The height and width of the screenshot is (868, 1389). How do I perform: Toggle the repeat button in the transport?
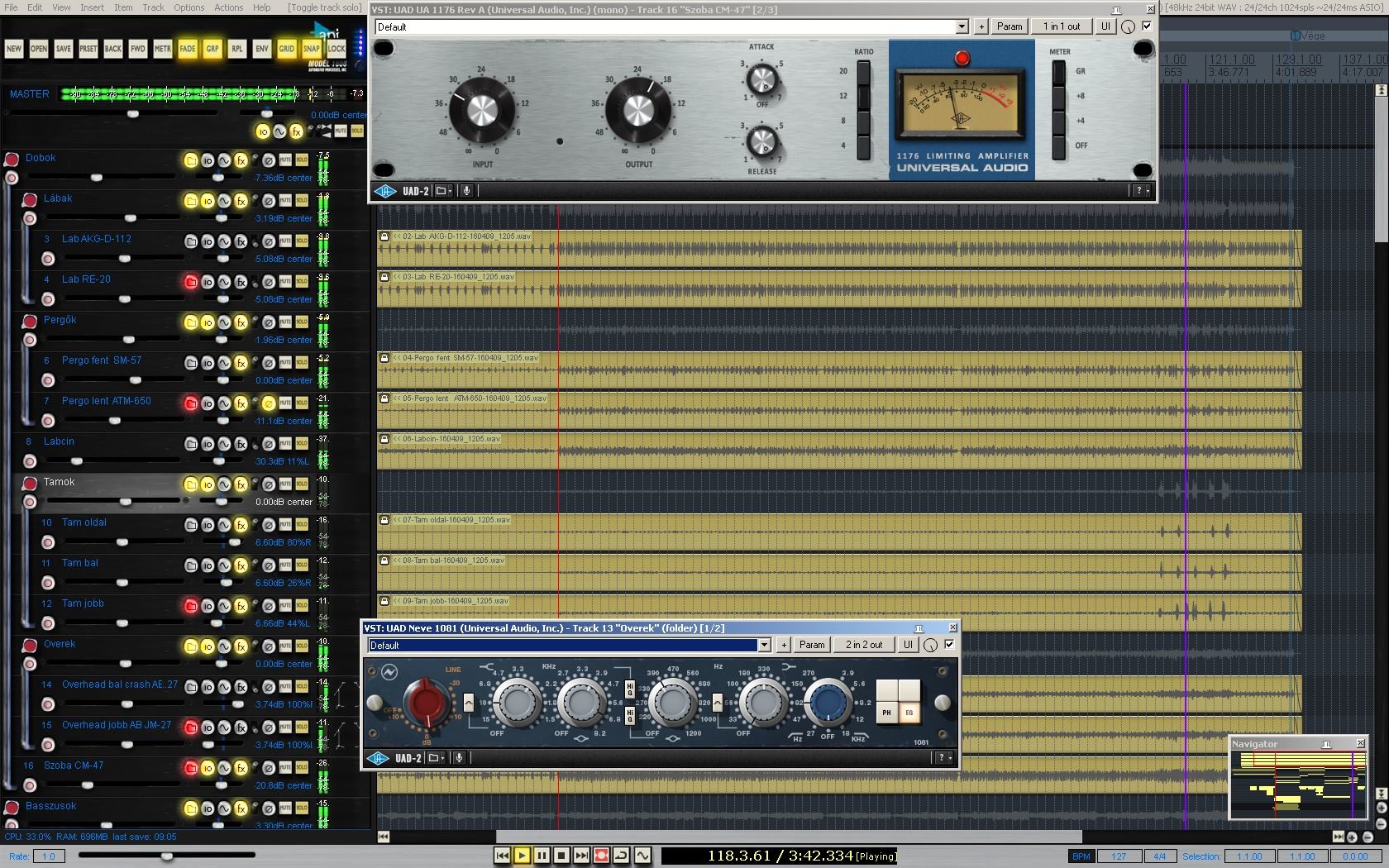(x=621, y=856)
